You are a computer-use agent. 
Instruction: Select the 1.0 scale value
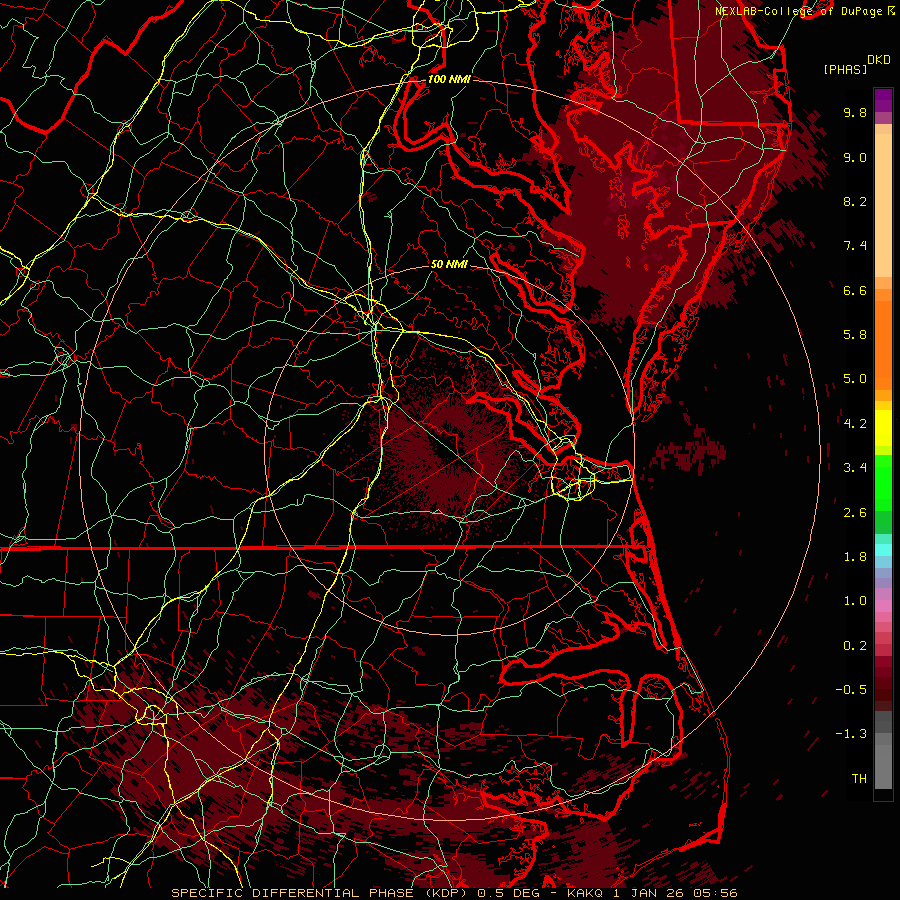tap(855, 601)
